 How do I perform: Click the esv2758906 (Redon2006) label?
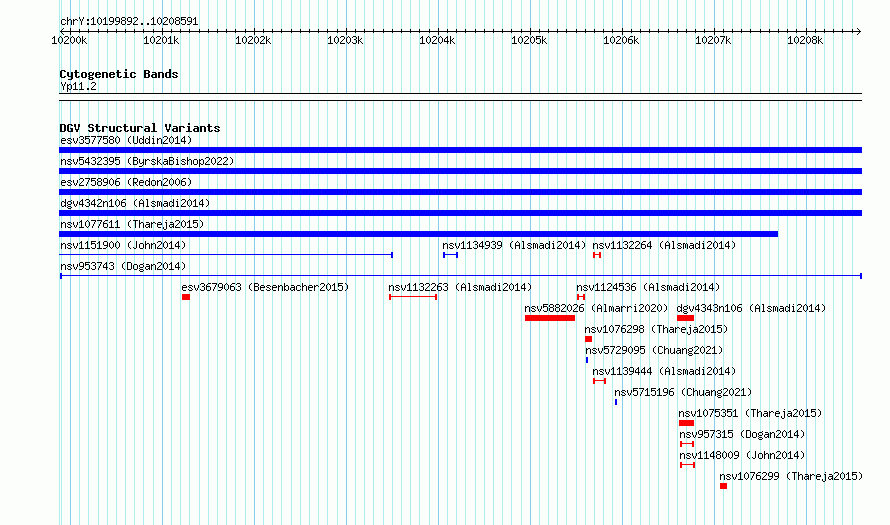point(126,182)
